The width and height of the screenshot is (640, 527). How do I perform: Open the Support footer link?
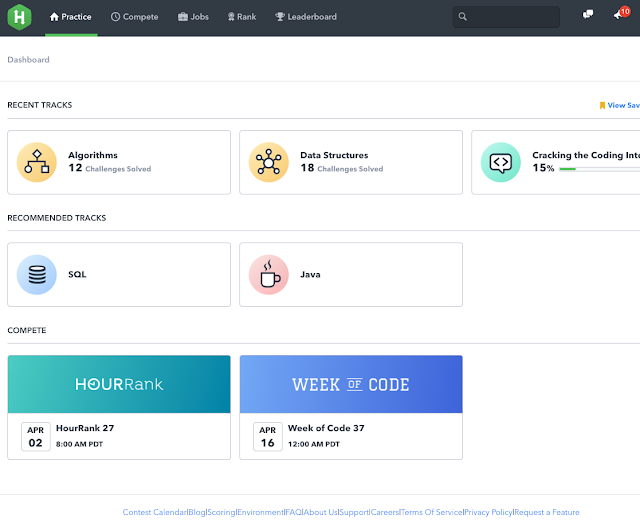[x=354, y=512]
